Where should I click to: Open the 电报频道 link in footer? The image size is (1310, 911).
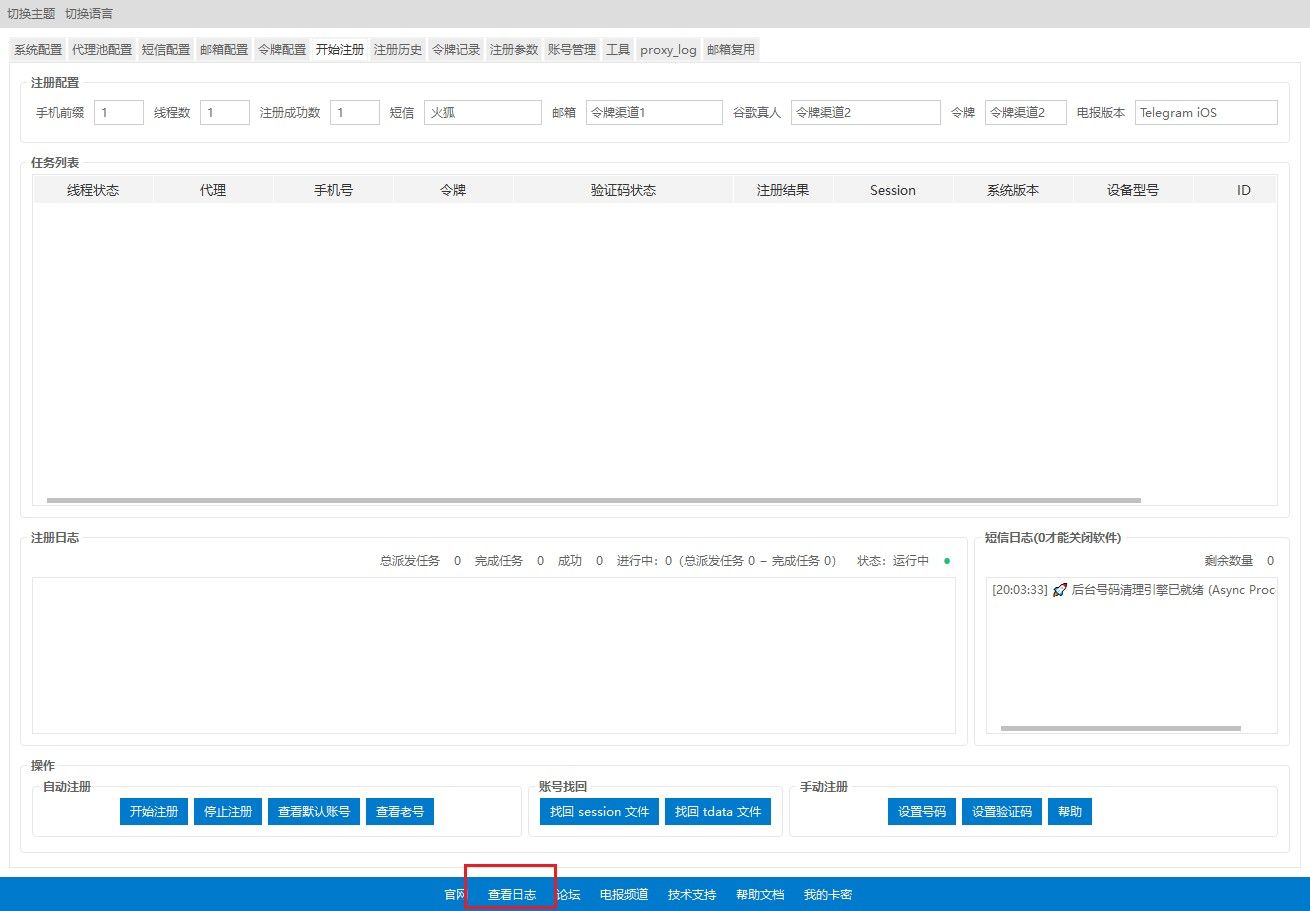[x=624, y=894]
